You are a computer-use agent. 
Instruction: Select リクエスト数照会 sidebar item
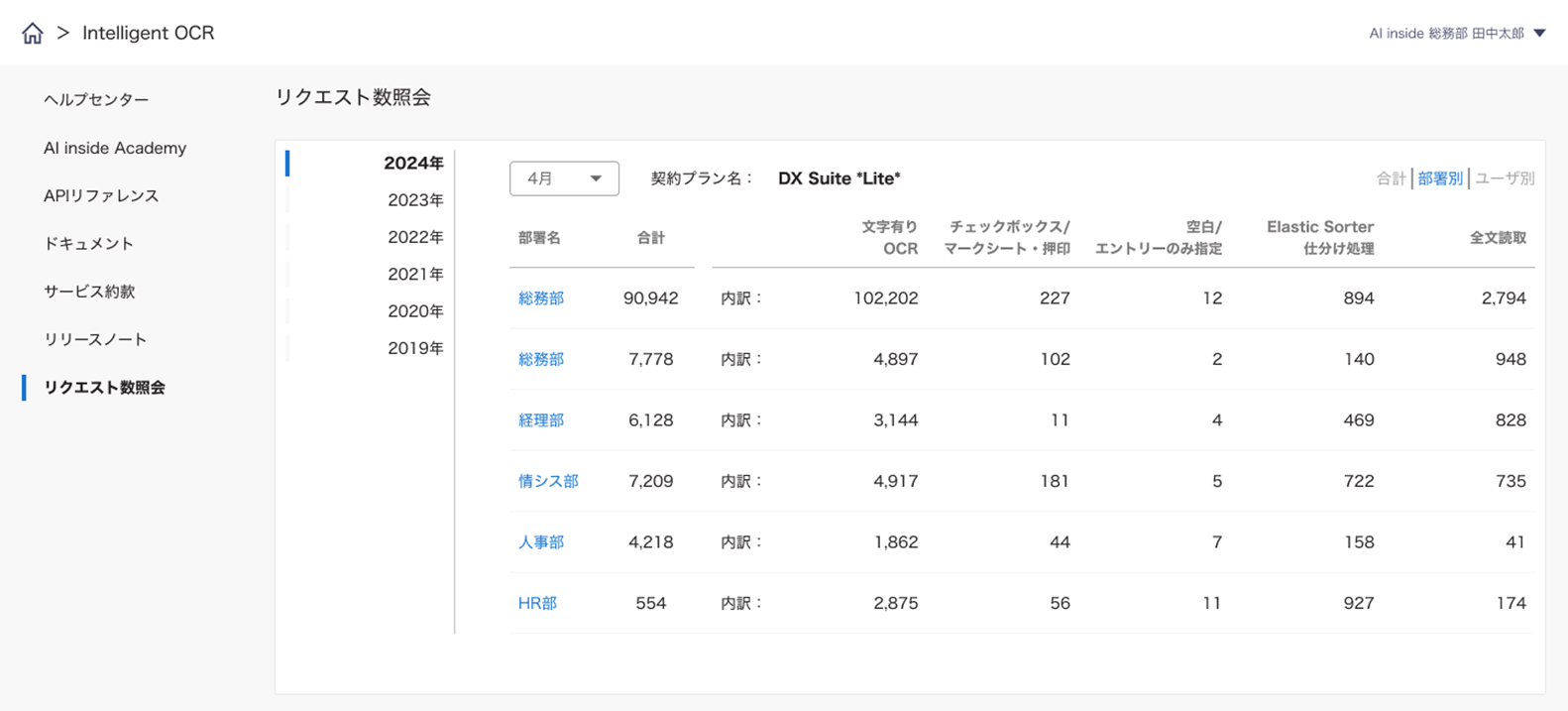tap(104, 388)
